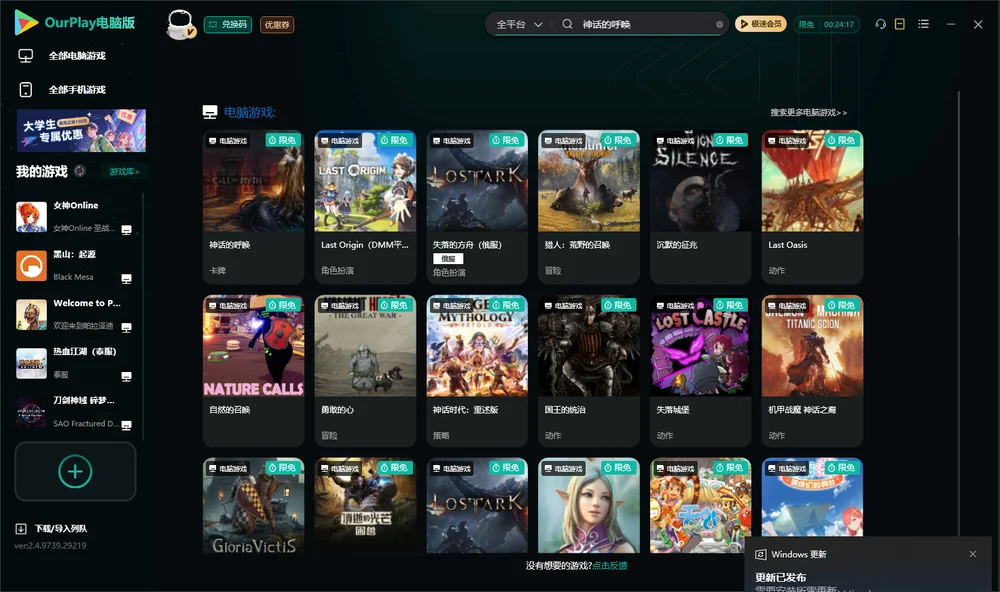Open 勇敢的心 game card
Image resolution: width=1000 pixels, height=592 pixels.
click(365, 371)
